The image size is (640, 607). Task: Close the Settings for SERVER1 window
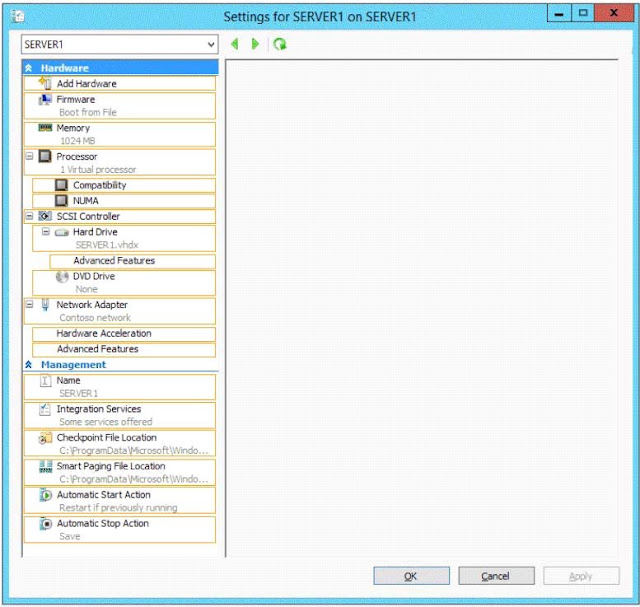[614, 13]
